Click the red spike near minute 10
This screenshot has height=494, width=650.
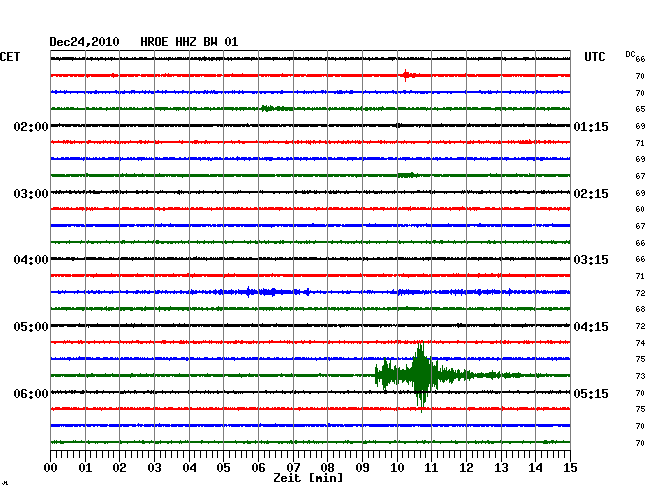tap(406, 75)
